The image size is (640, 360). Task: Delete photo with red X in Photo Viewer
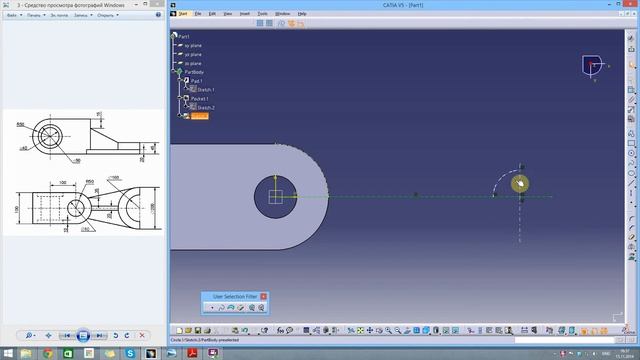click(142, 336)
